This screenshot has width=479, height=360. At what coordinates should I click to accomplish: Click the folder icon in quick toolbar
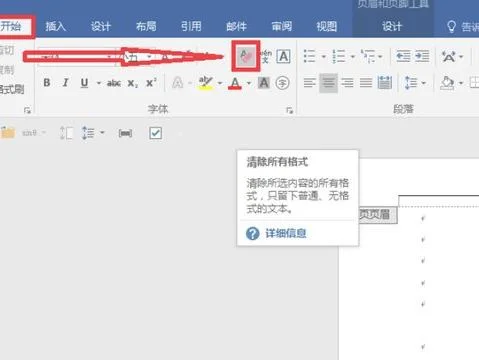8,133
